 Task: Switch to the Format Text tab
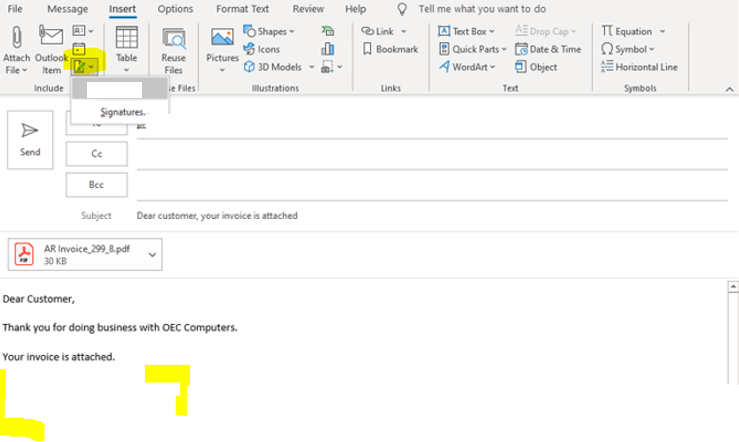click(x=242, y=9)
